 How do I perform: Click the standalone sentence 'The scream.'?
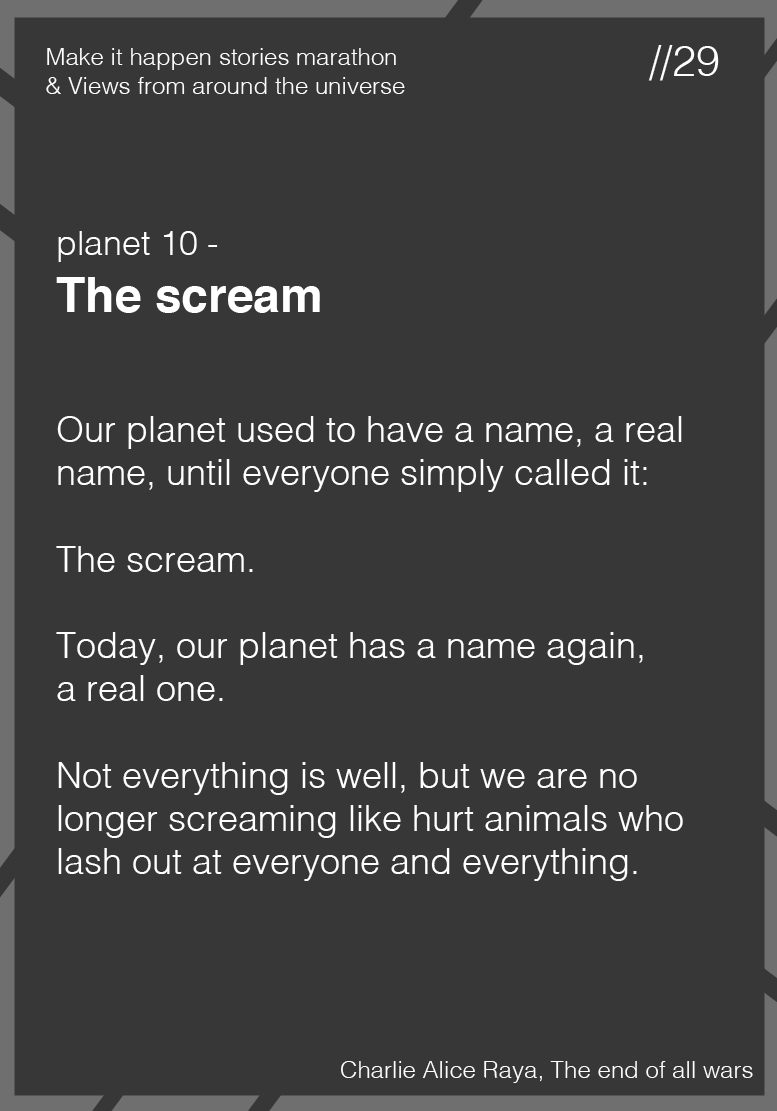(155, 560)
